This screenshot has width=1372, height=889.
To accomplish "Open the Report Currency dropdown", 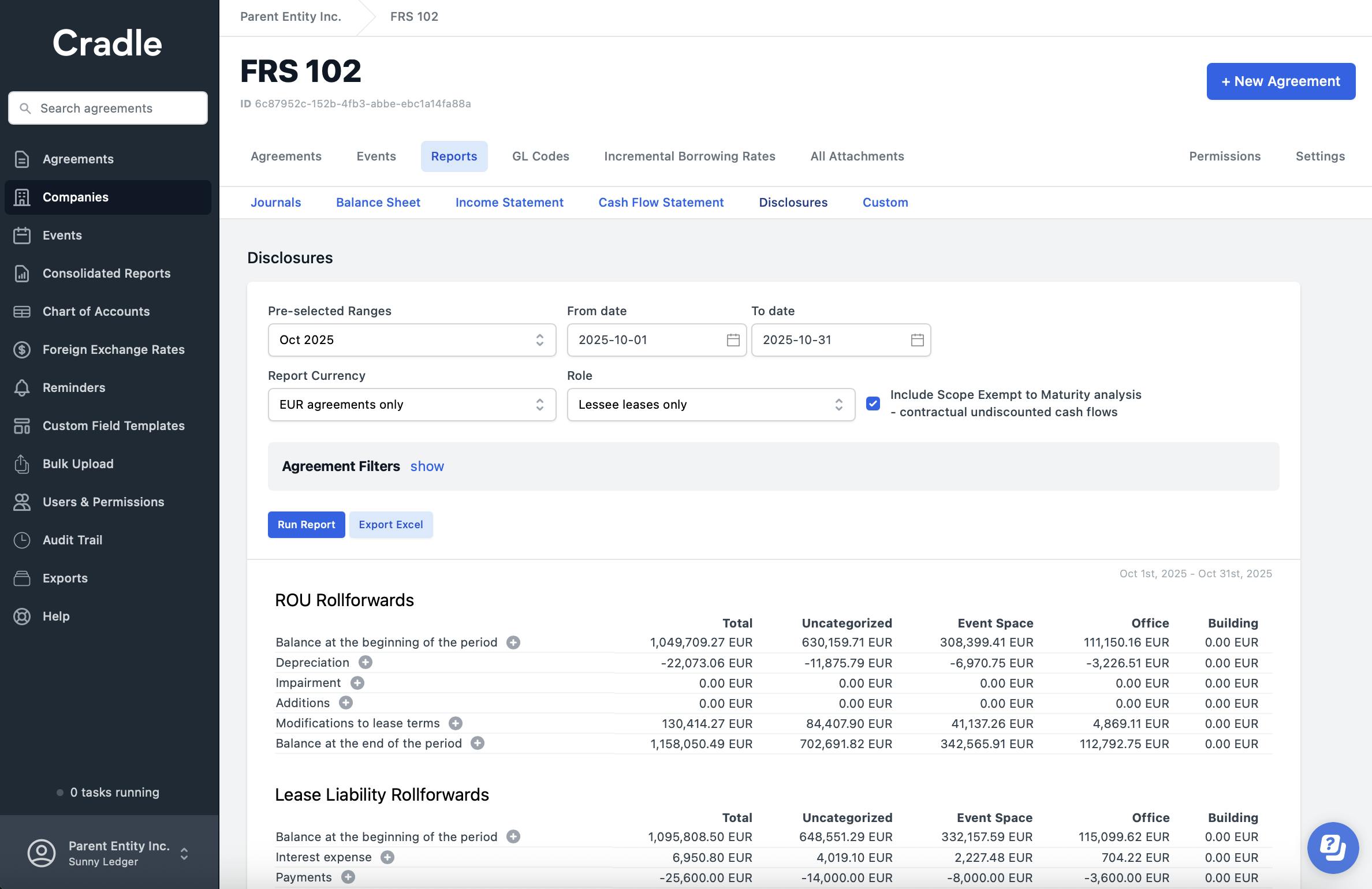I will tap(412, 405).
